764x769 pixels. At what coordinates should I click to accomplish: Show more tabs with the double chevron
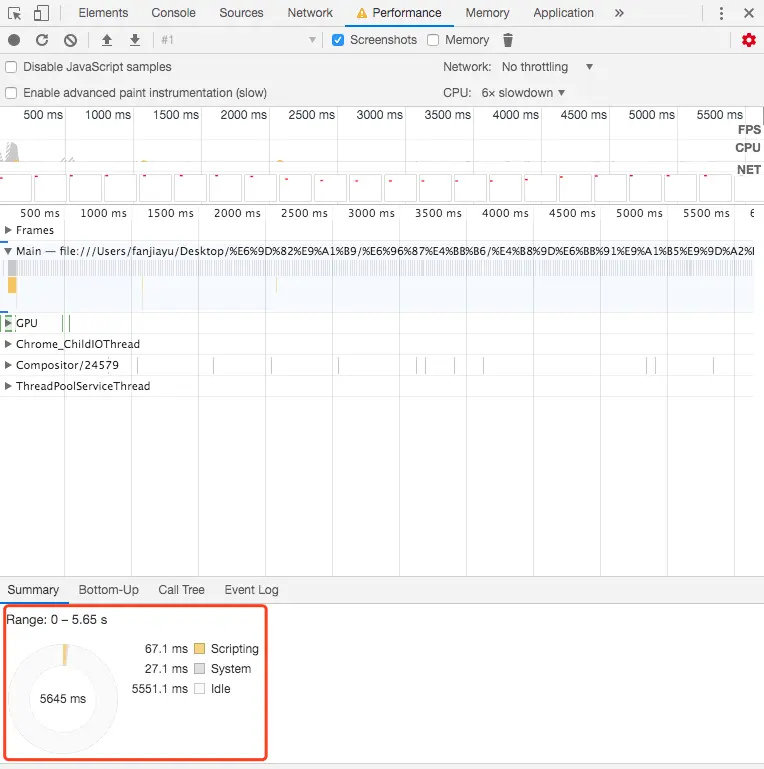click(619, 13)
